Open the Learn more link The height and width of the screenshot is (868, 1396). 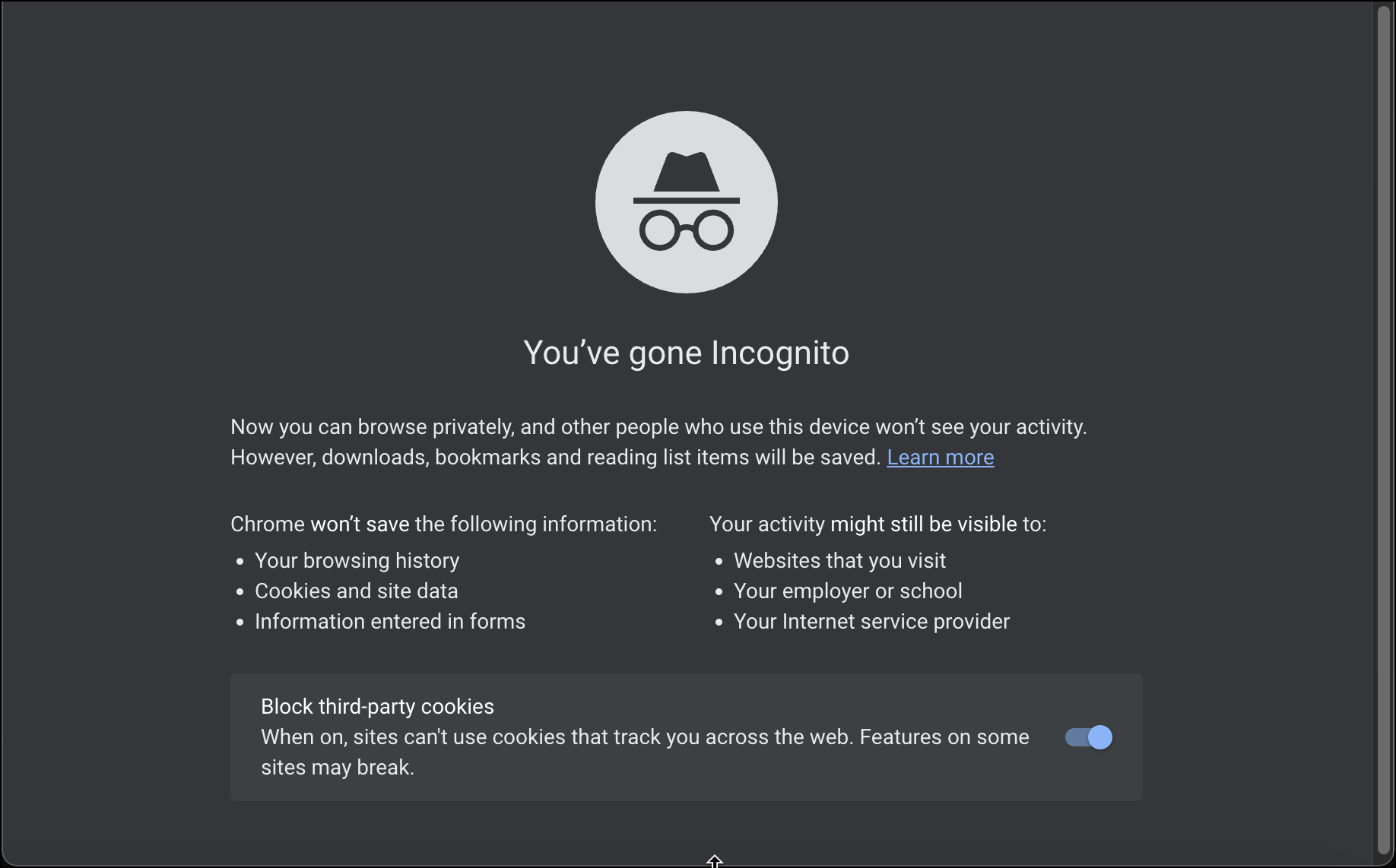click(941, 457)
